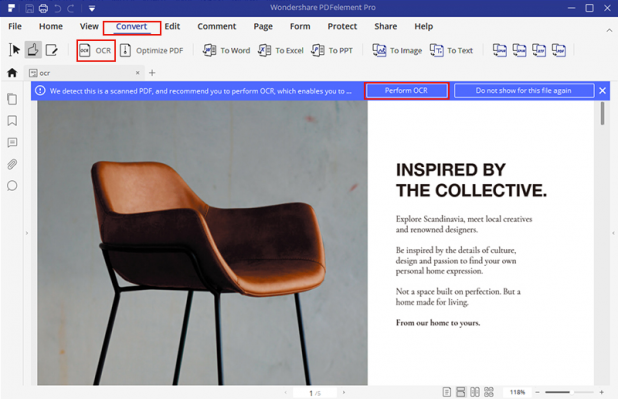
Task: Click Do not show for this file again
Action: click(524, 91)
